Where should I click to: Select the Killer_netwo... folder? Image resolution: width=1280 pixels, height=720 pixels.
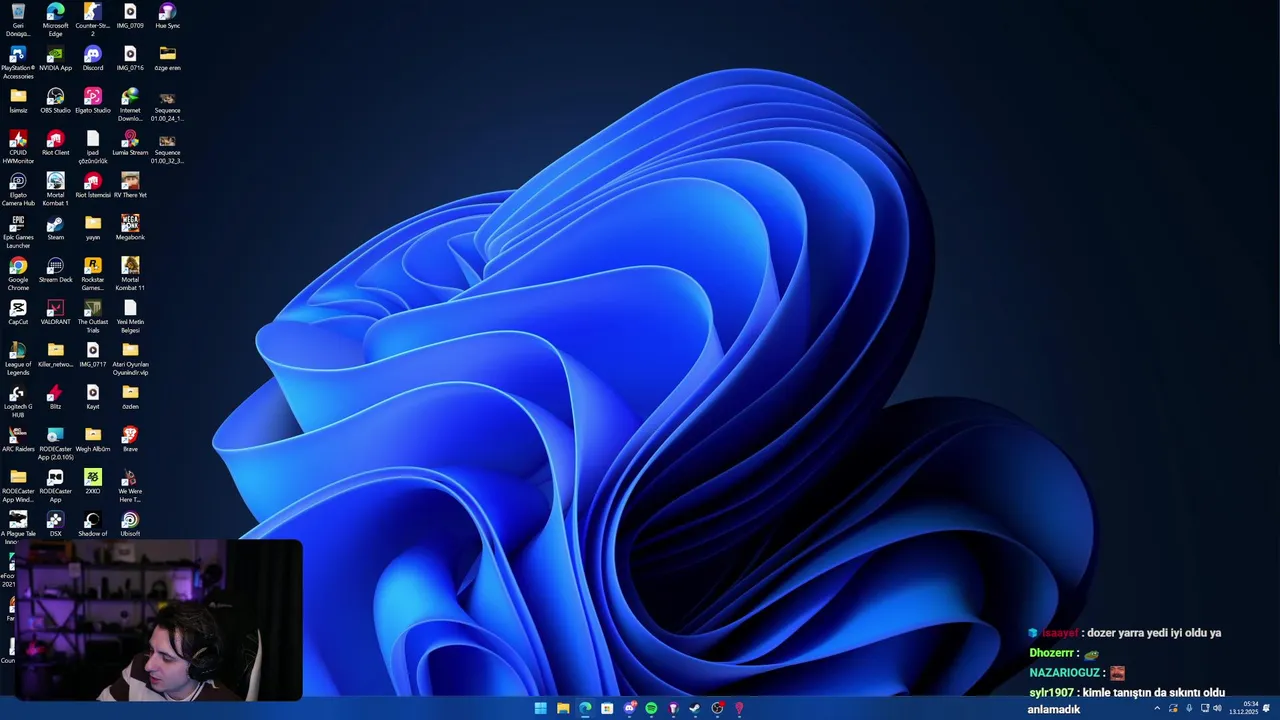point(55,355)
